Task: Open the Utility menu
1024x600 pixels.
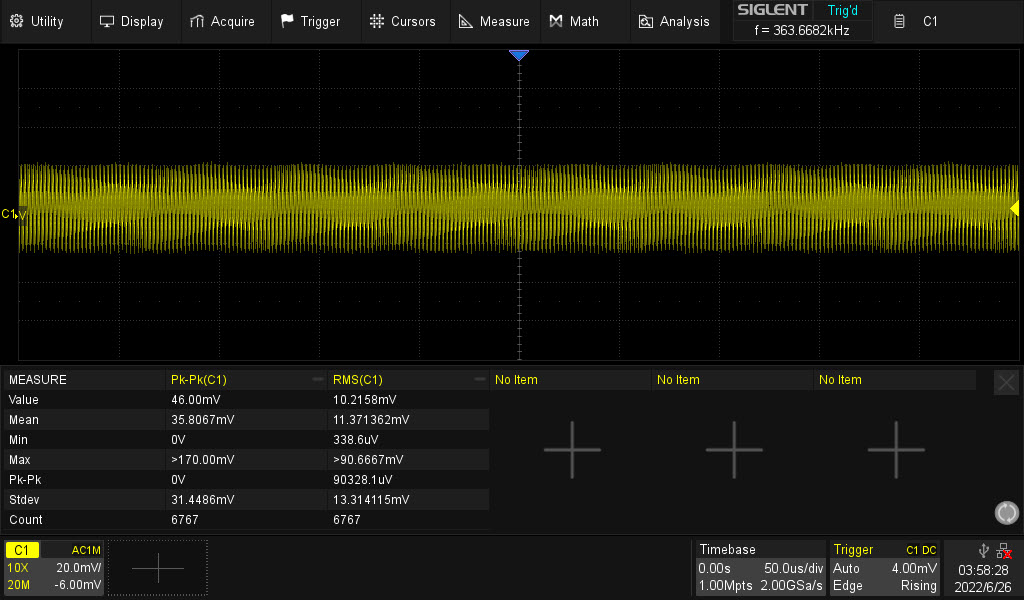Action: pos(37,21)
